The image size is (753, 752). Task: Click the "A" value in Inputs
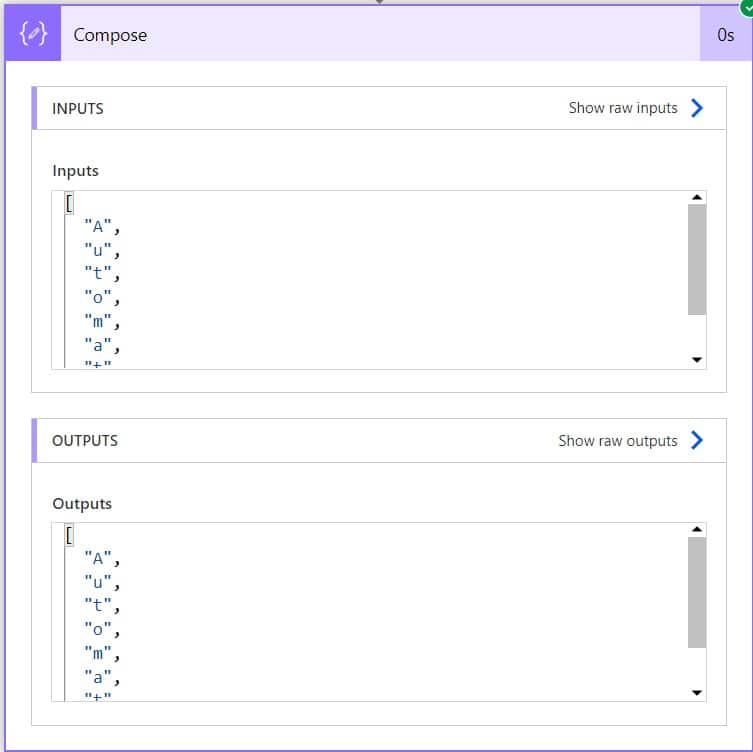(x=98, y=226)
